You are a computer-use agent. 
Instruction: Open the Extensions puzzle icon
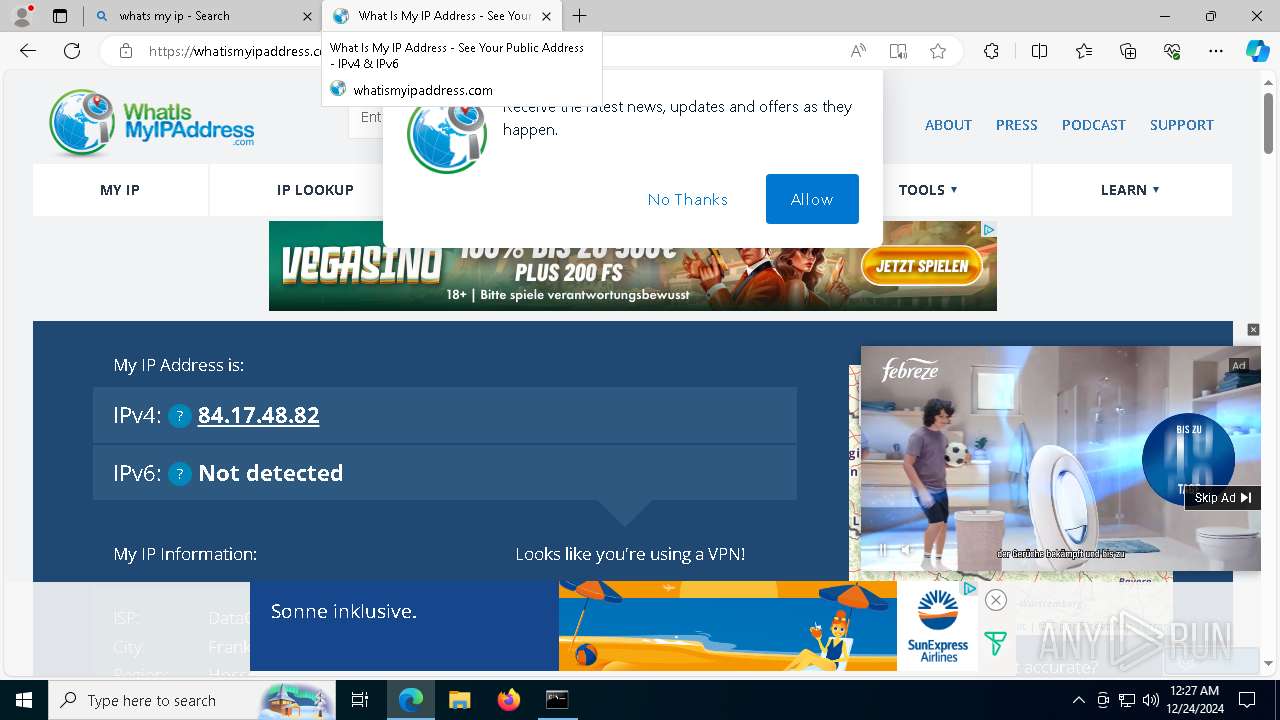(x=991, y=51)
